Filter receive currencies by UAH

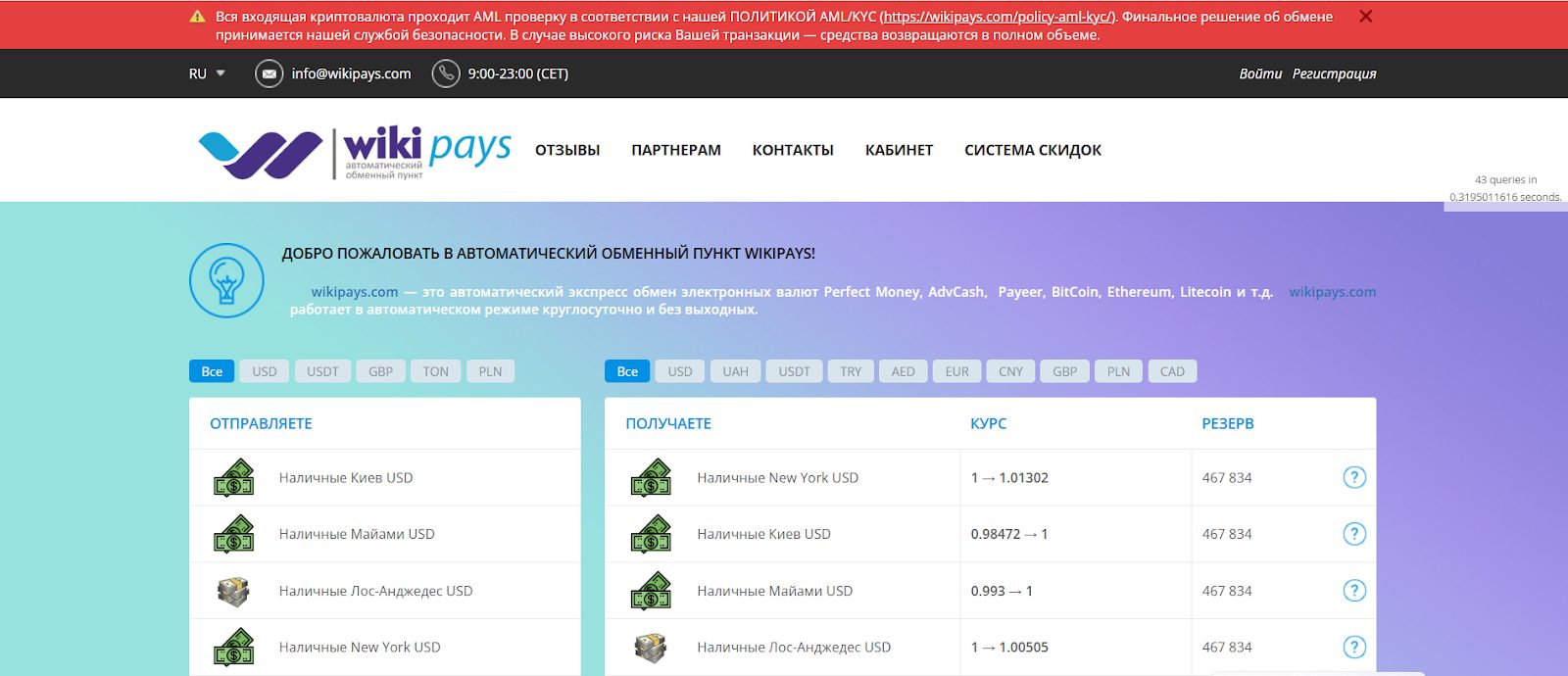pos(735,371)
